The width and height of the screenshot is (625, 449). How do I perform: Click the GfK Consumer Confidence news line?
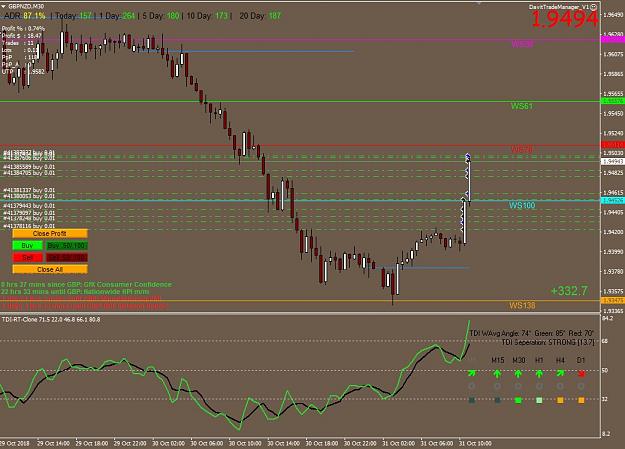tap(86, 284)
